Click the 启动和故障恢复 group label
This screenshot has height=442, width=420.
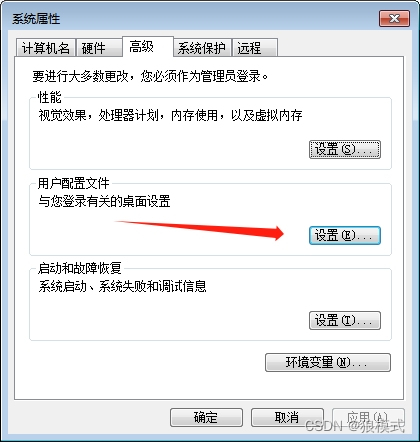click(x=80, y=268)
